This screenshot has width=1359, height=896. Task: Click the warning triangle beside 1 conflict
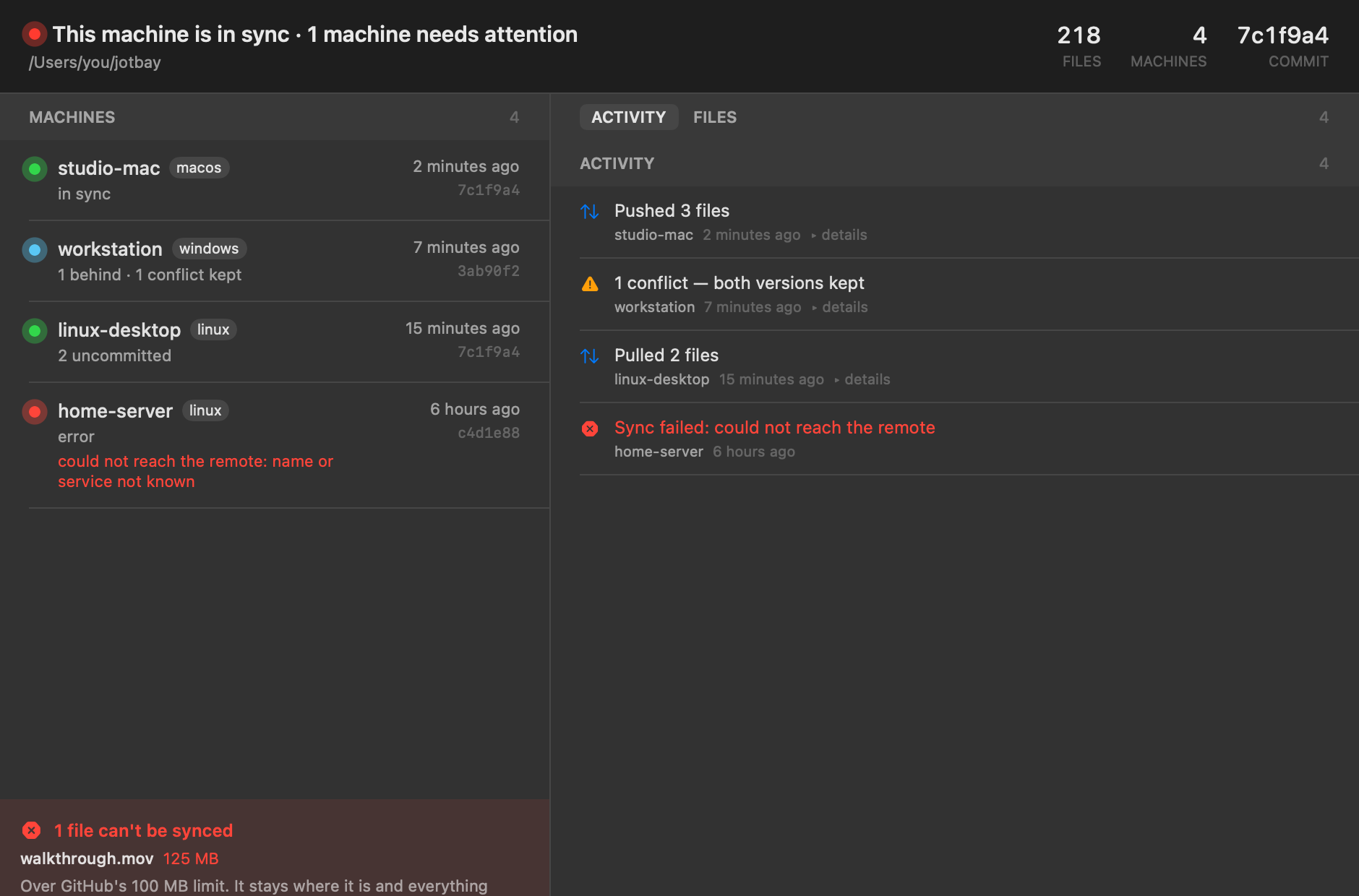coord(590,284)
